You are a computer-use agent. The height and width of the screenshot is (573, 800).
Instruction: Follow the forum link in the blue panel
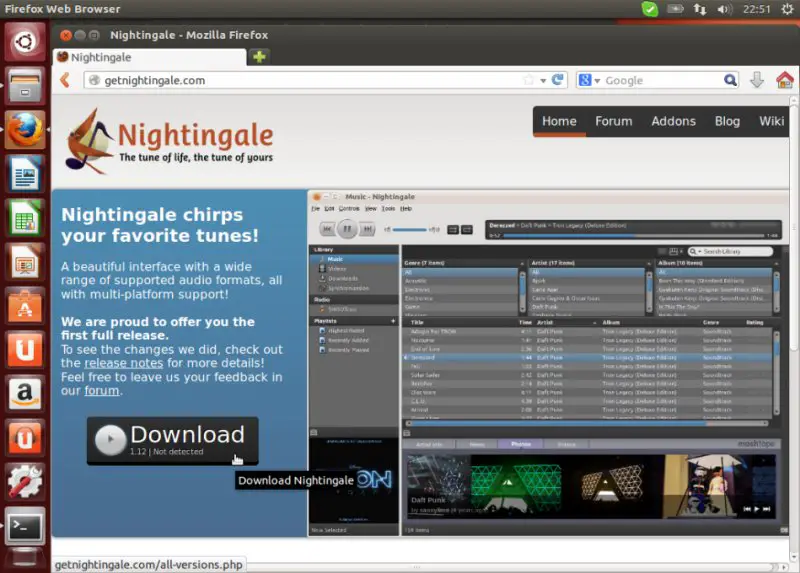102,391
